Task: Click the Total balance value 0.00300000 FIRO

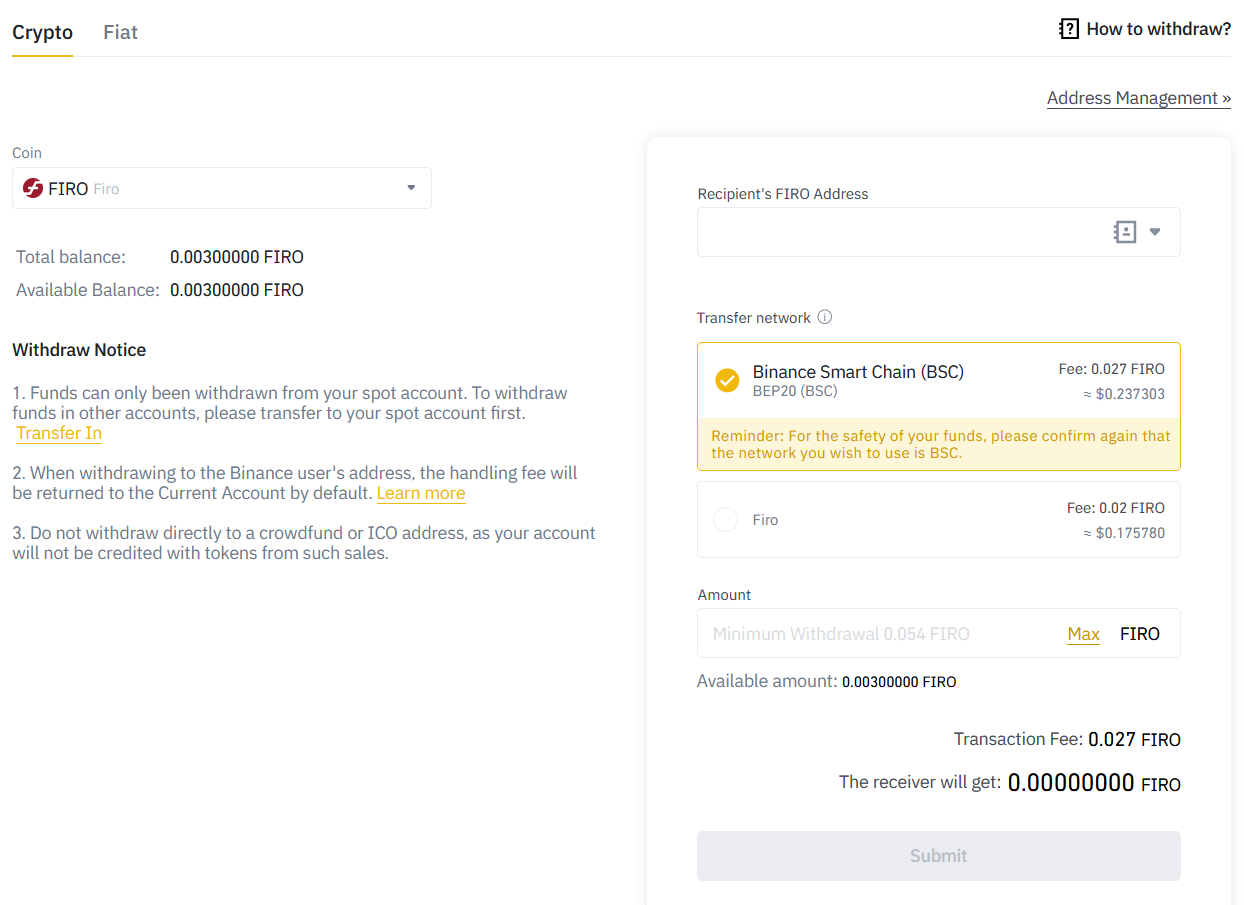Action: 237,257
